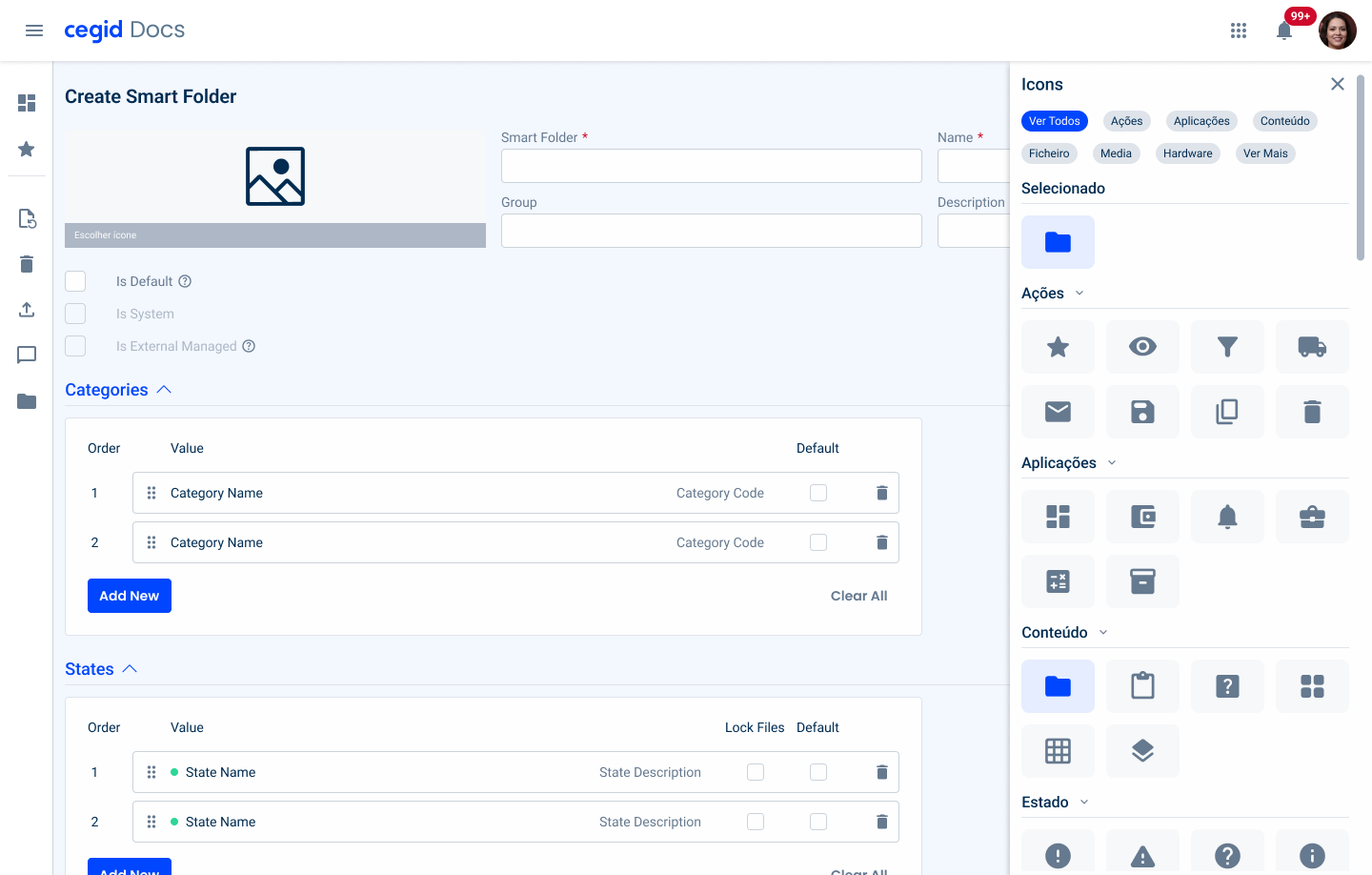This screenshot has width=1372, height=875.
Task: Choose the clipboard icon in Conteúdo
Action: point(1142,686)
